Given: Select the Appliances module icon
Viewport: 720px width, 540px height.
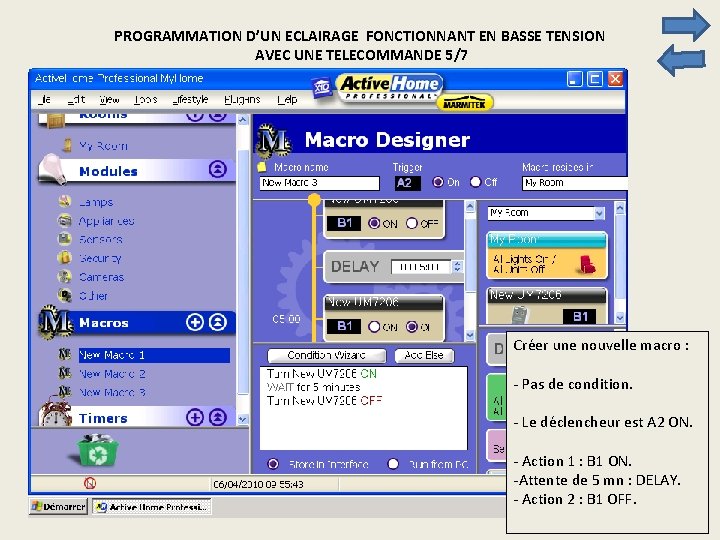Looking at the screenshot, I should 65,220.
